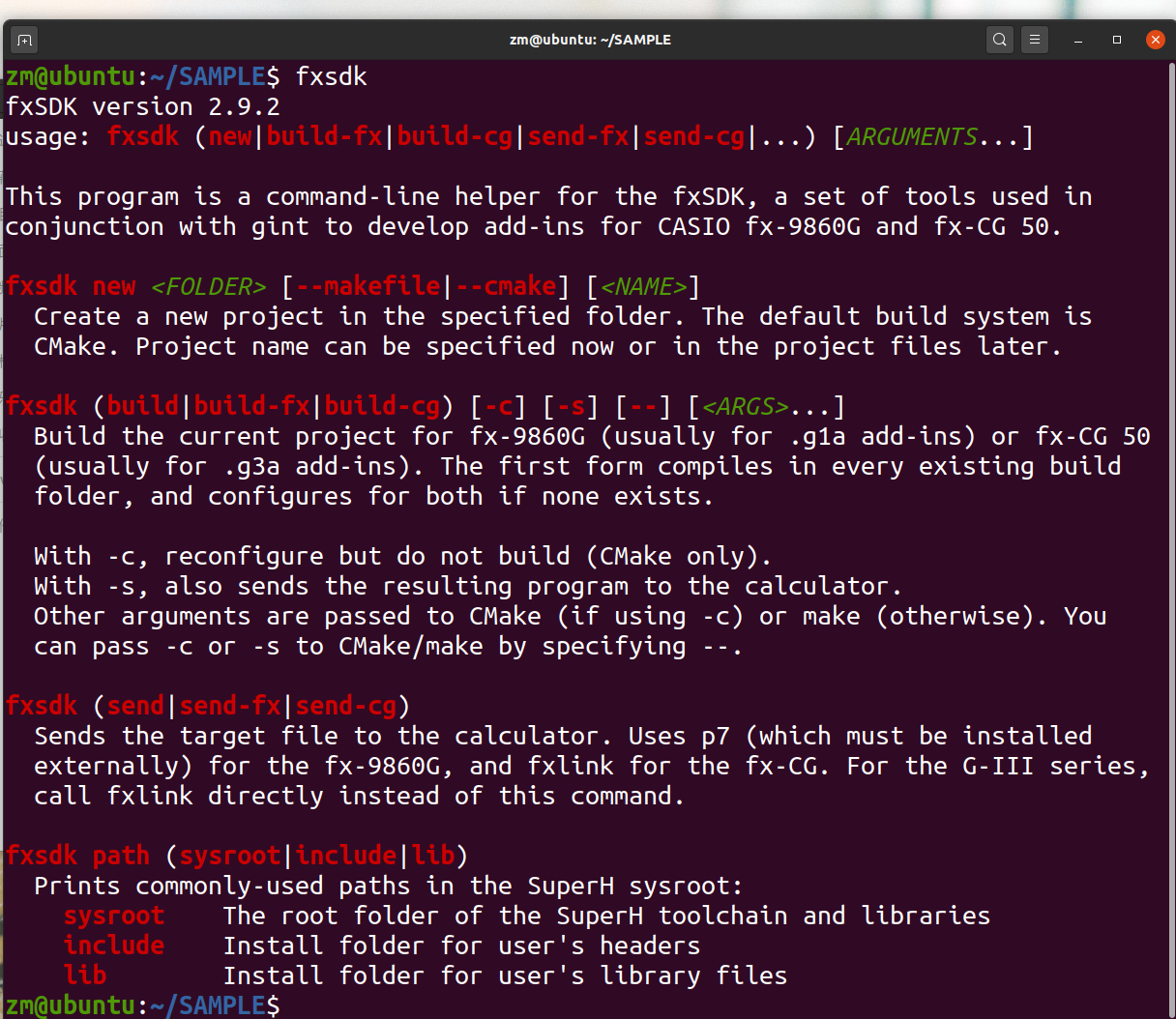Image resolution: width=1176 pixels, height=1019 pixels.
Task: Click the '--cmake' option text
Action: point(507,286)
